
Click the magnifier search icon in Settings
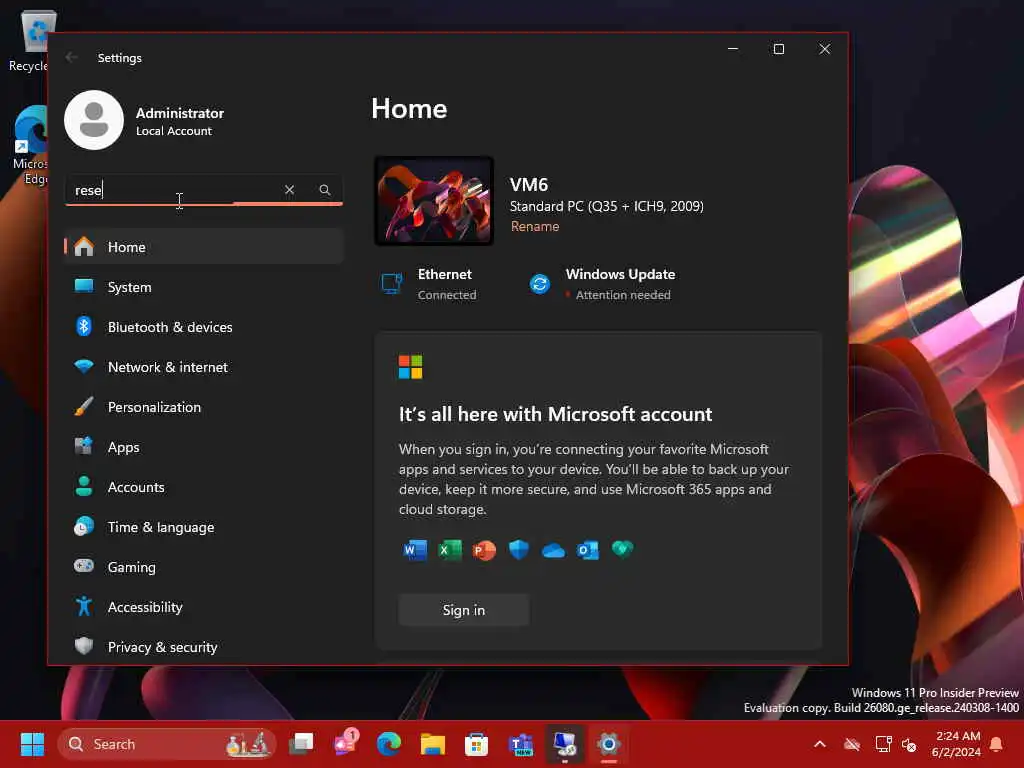pyautogui.click(x=325, y=190)
